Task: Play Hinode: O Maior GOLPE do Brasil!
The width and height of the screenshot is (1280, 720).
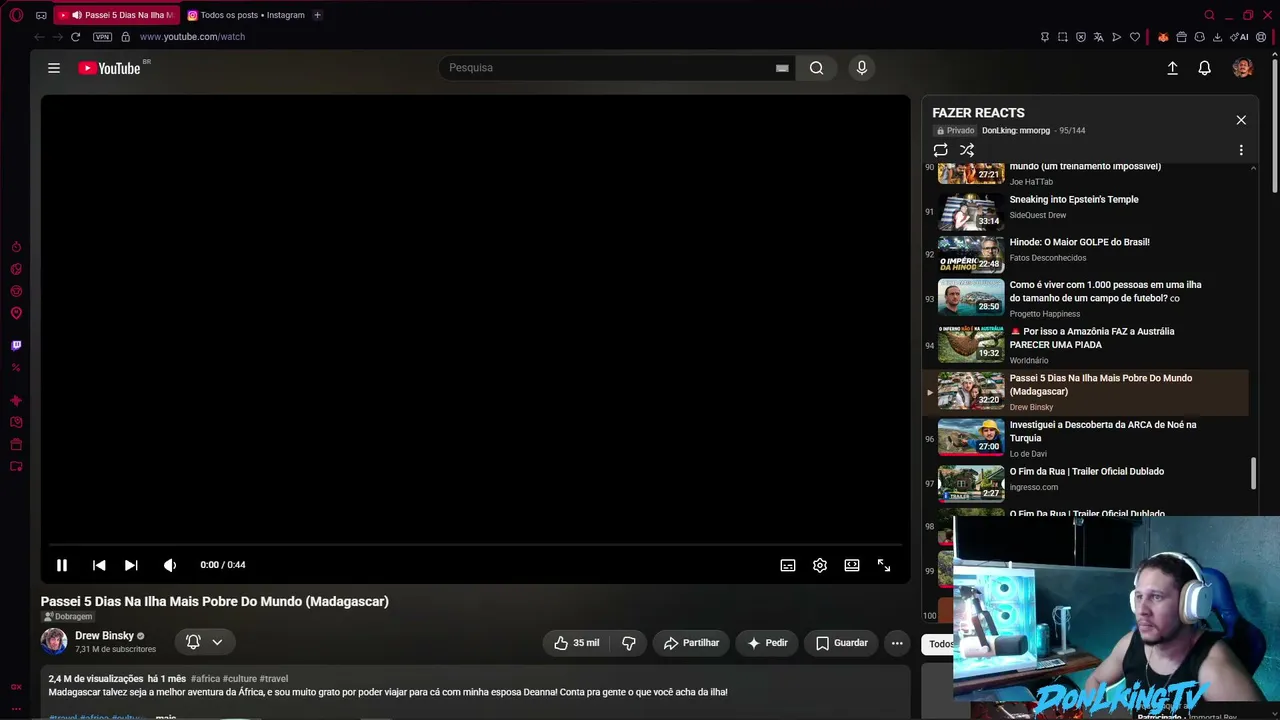Action: tap(1087, 254)
